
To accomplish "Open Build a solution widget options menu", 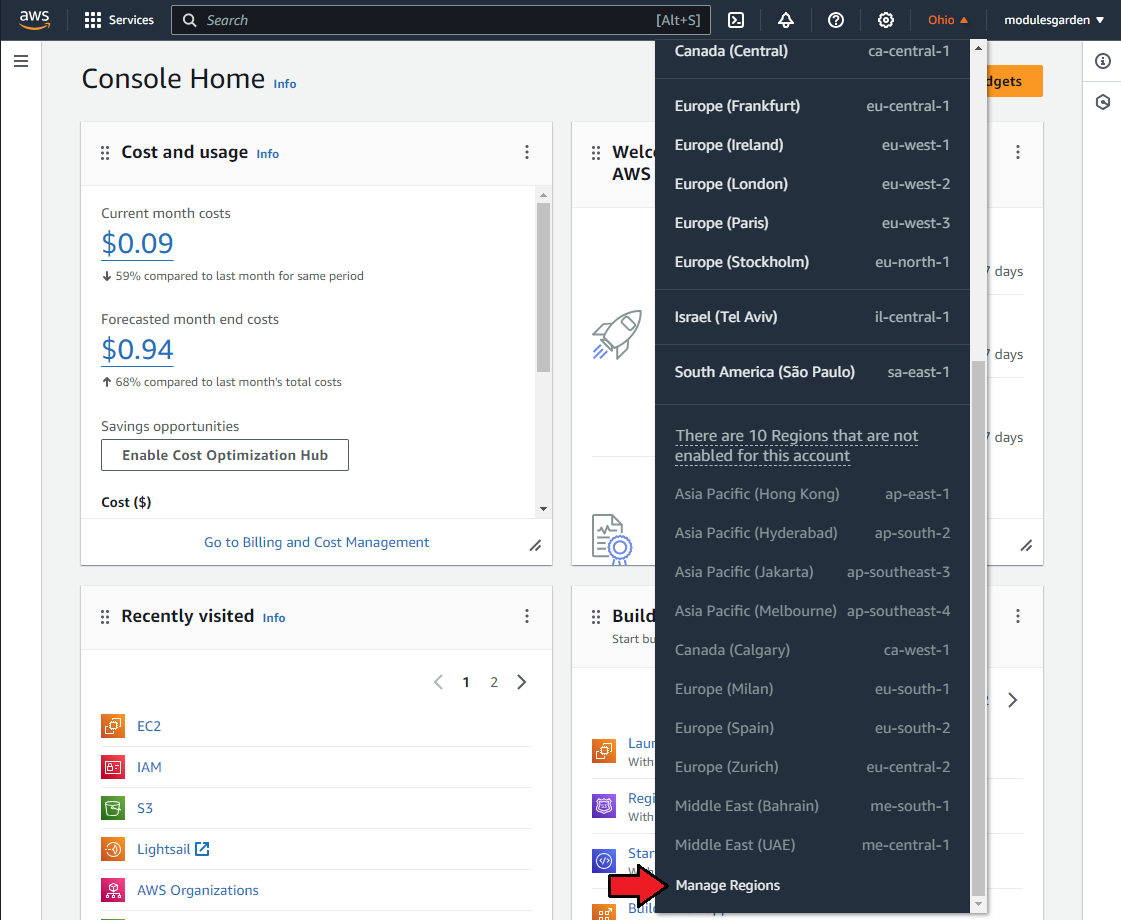I will point(1018,616).
